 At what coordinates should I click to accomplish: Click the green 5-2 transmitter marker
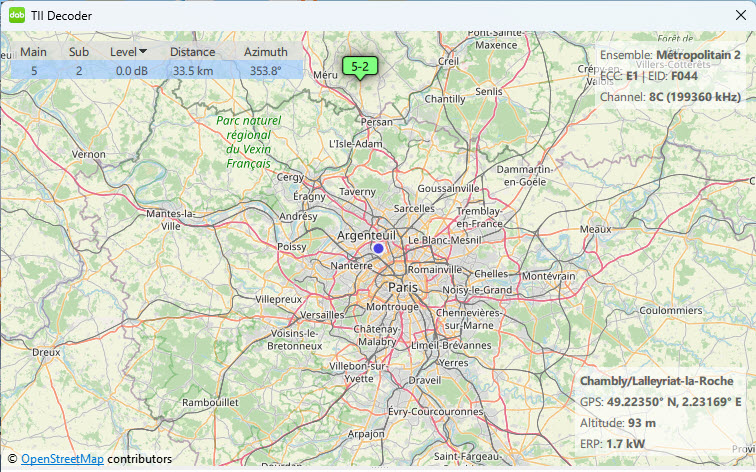(360, 67)
